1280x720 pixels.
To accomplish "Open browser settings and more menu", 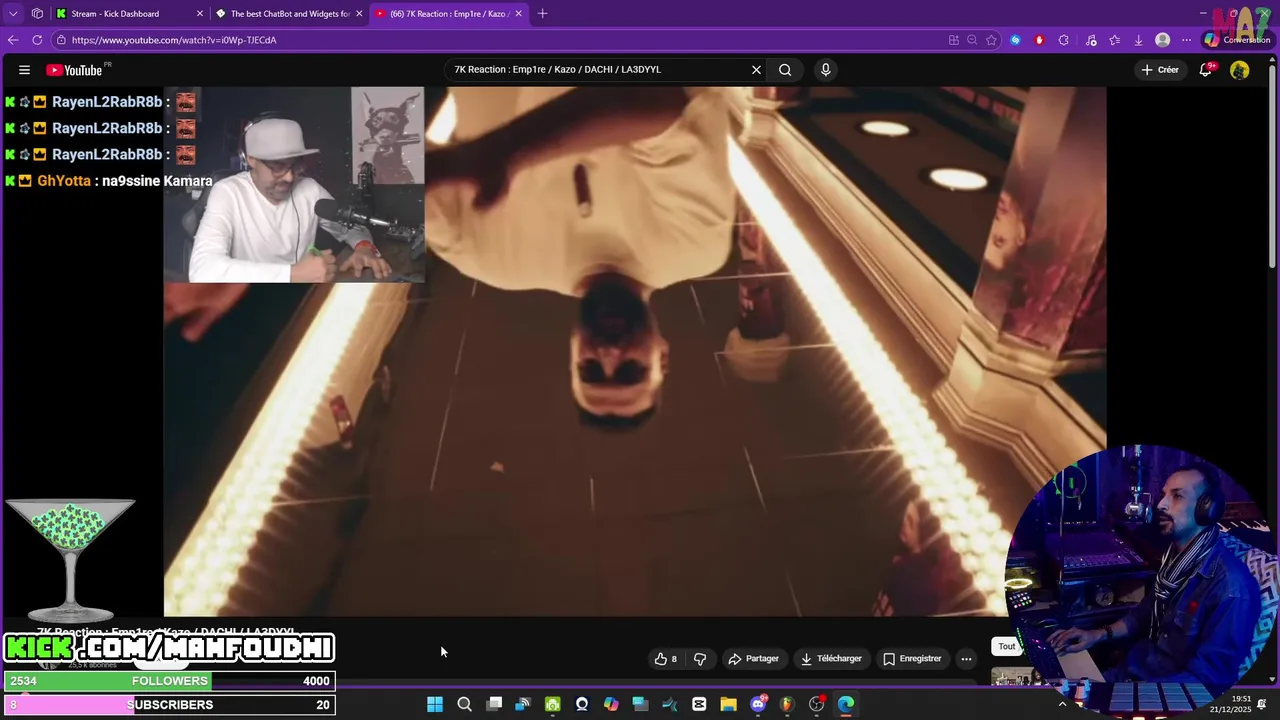I will [x=1186, y=40].
